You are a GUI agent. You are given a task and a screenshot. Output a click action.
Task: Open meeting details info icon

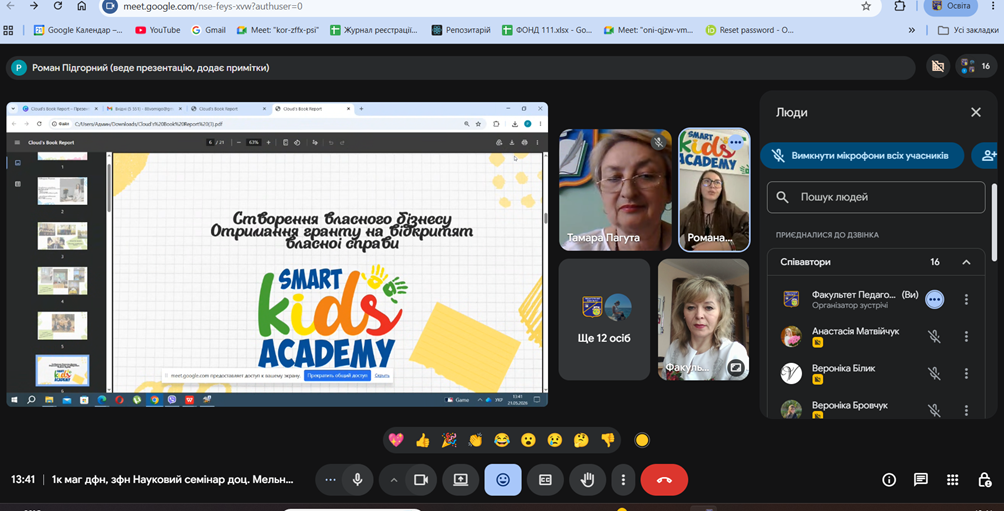pos(889,480)
